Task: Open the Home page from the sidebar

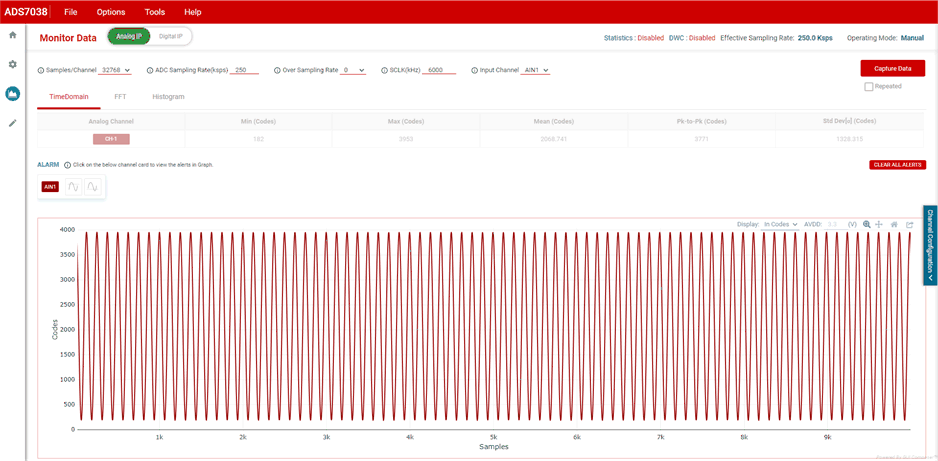Action: [x=13, y=35]
